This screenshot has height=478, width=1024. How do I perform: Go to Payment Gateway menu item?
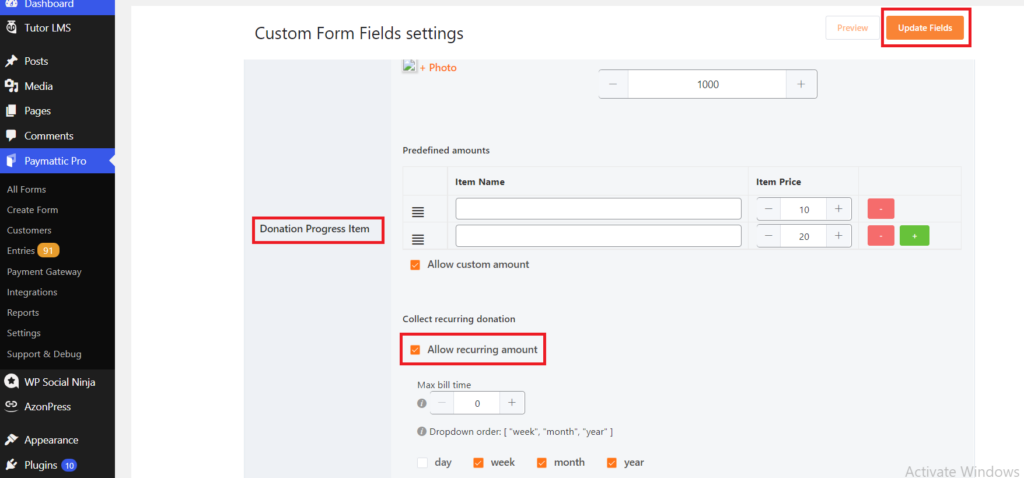[x=44, y=272]
